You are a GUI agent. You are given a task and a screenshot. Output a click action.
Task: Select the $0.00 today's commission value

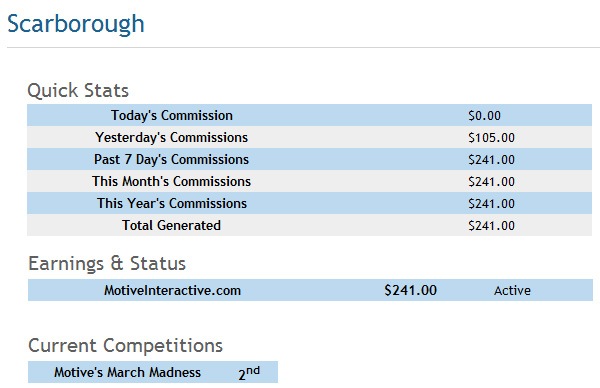[484, 116]
